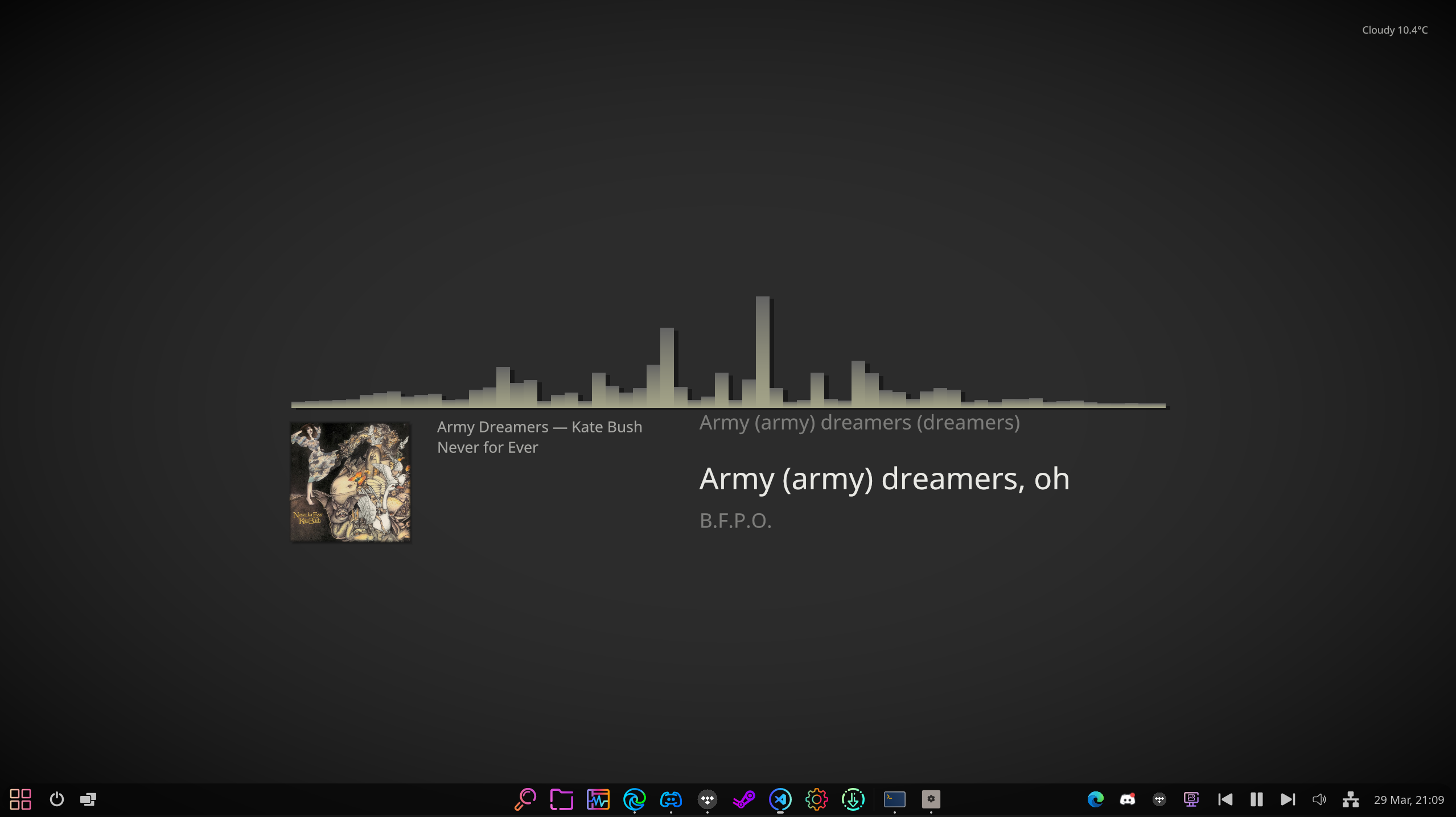This screenshot has height=817, width=1456.
Task: Go back to the previous track
Action: tap(1225, 799)
